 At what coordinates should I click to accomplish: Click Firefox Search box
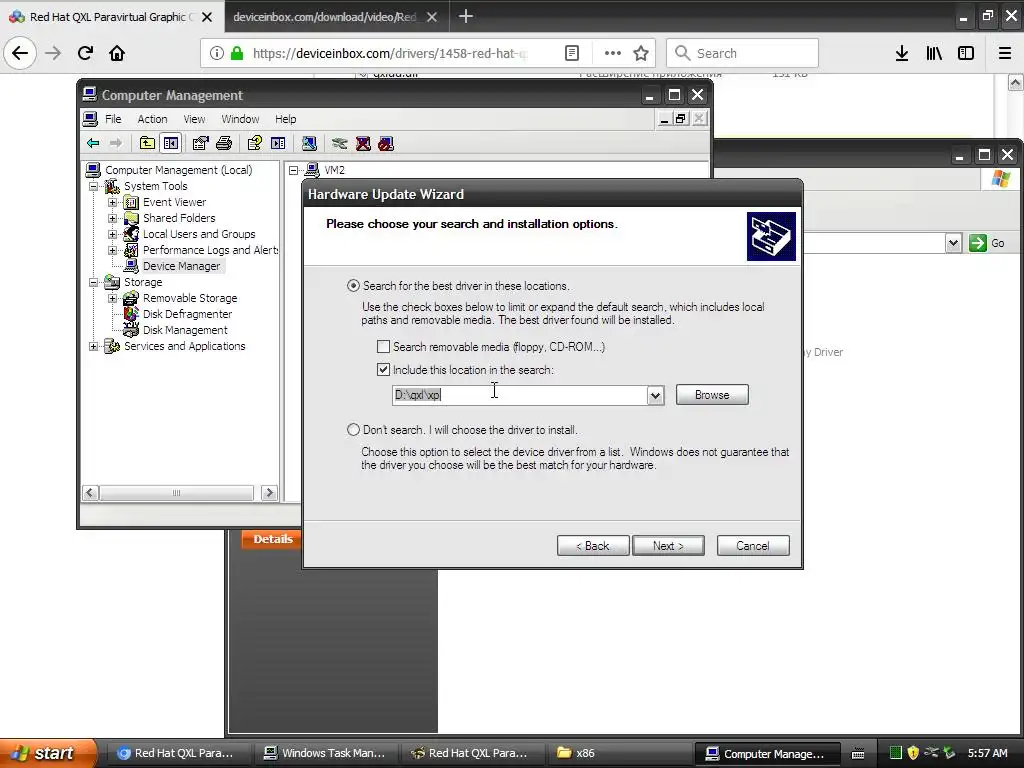[x=742, y=53]
